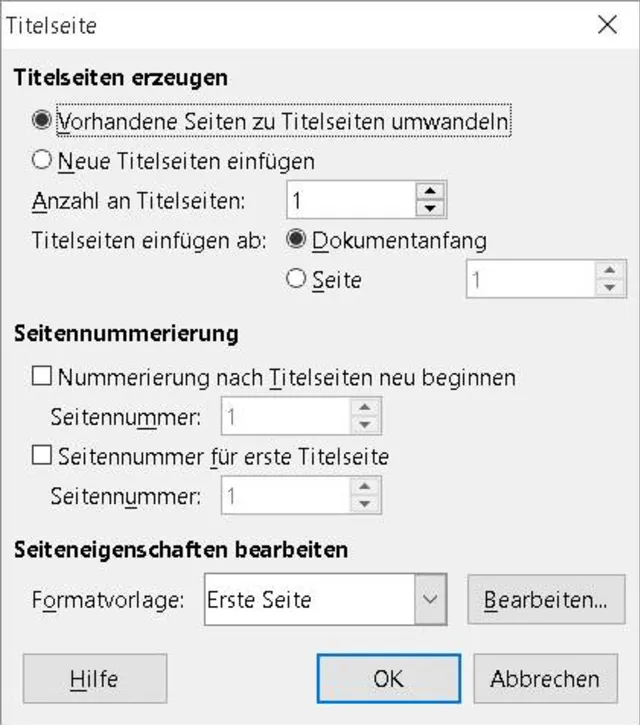Click the 'Hilfe' button
The width and height of the screenshot is (640, 725).
tap(94, 680)
